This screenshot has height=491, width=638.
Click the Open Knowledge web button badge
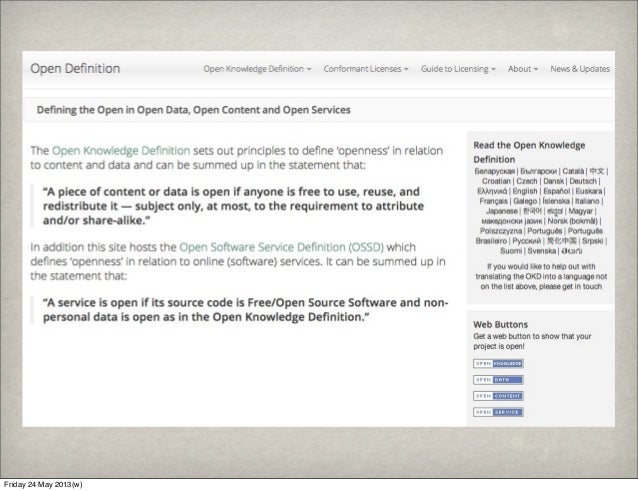(498, 363)
